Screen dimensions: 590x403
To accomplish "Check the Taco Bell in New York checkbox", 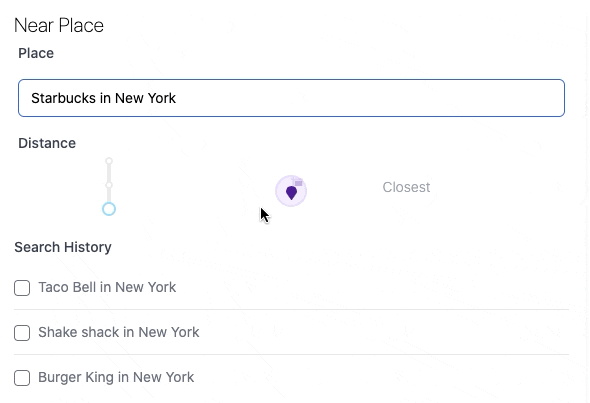I will (x=22, y=288).
